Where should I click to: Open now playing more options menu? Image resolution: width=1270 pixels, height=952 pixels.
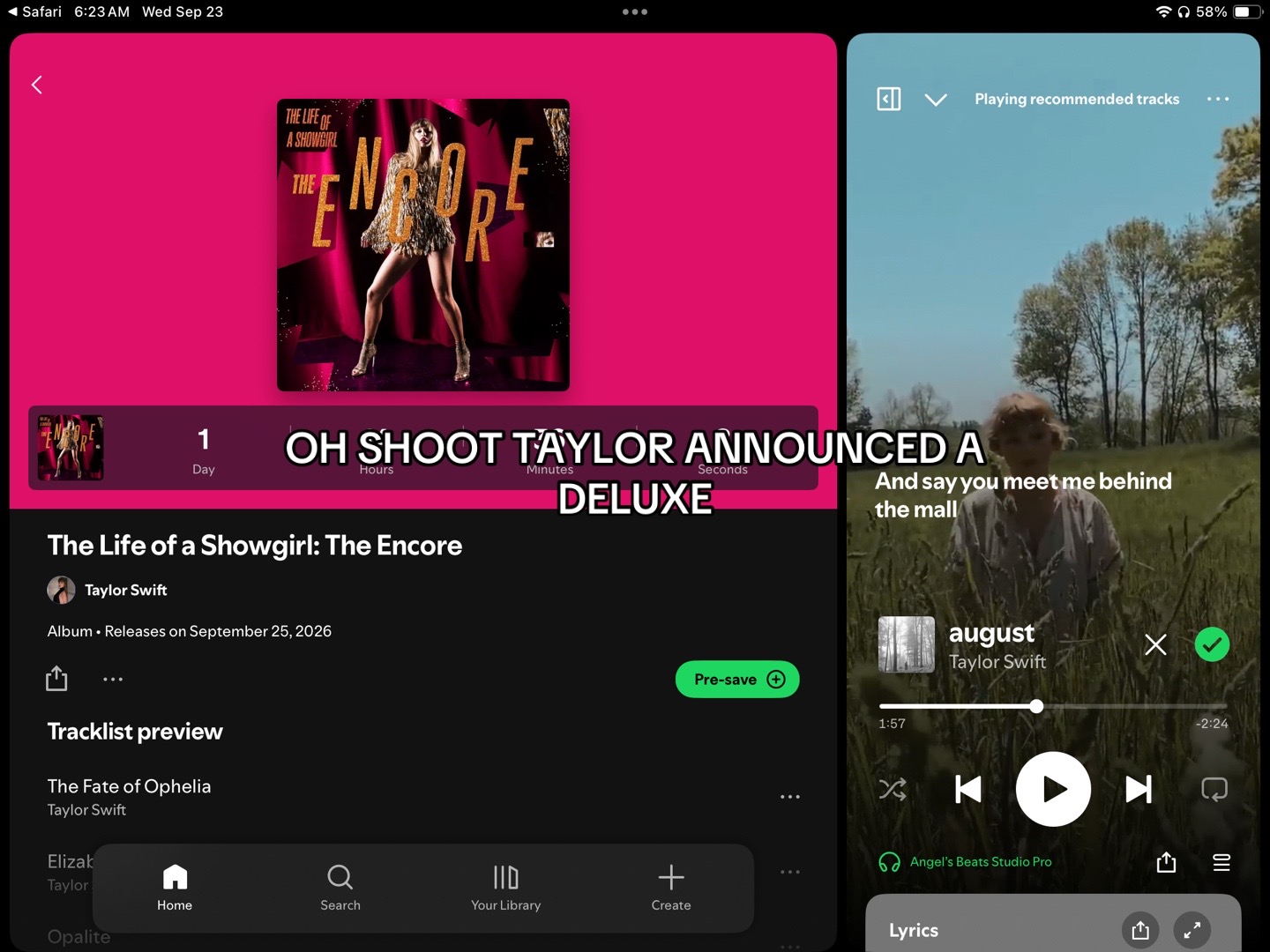[1218, 99]
